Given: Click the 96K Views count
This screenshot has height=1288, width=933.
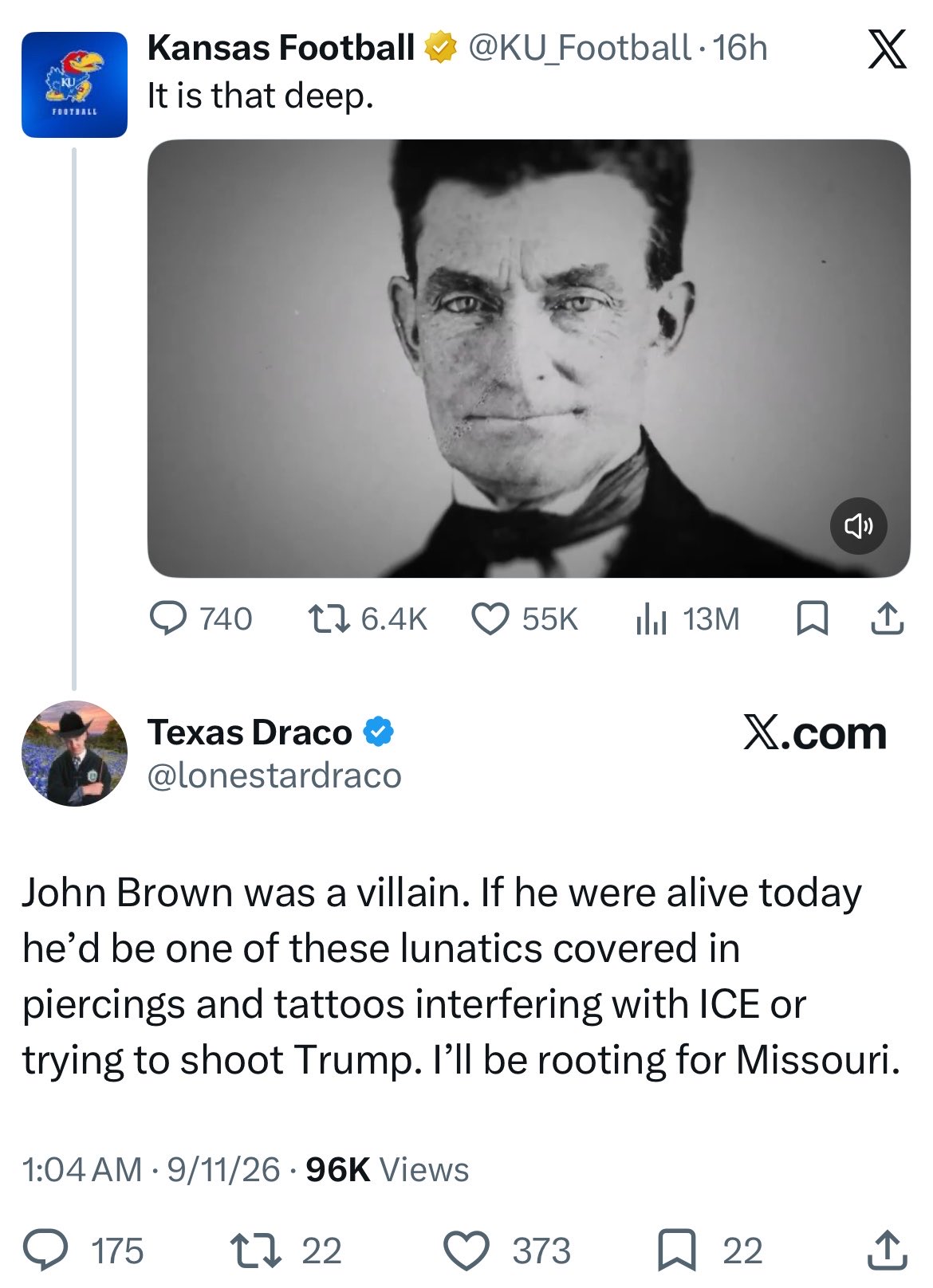Looking at the screenshot, I should click(388, 1169).
